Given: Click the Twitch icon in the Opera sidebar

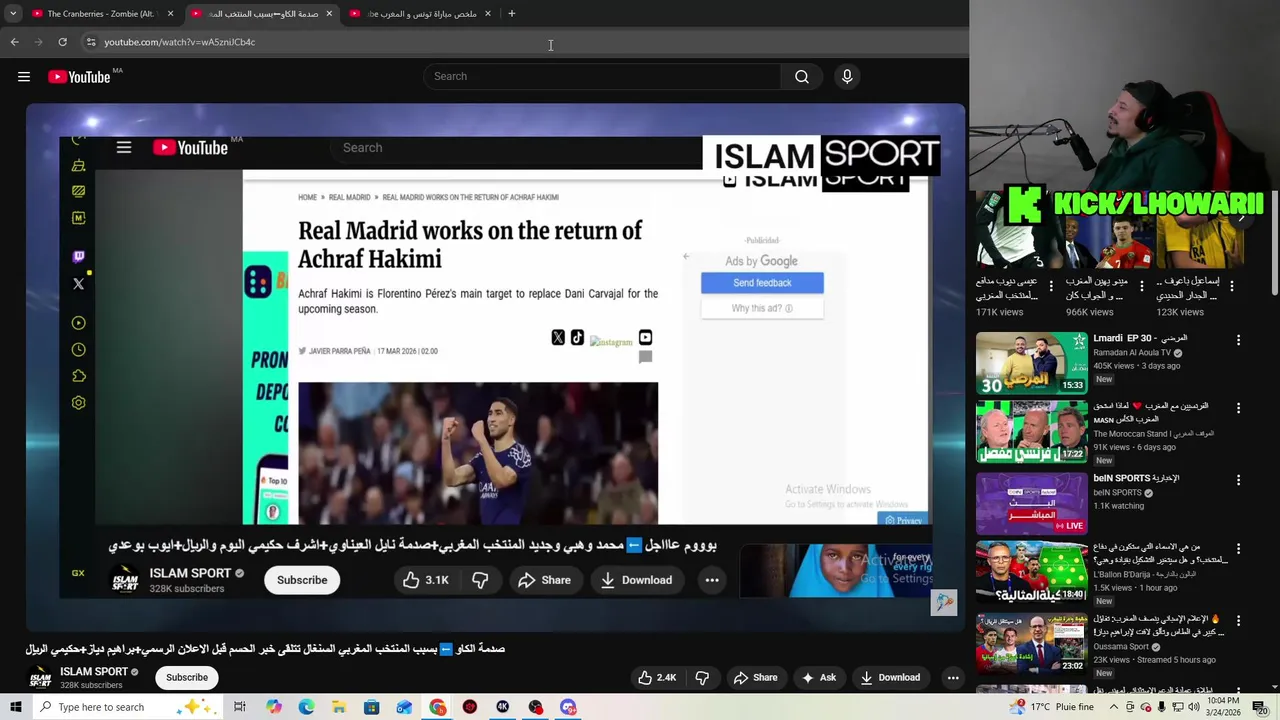Looking at the screenshot, I should 78,257.
